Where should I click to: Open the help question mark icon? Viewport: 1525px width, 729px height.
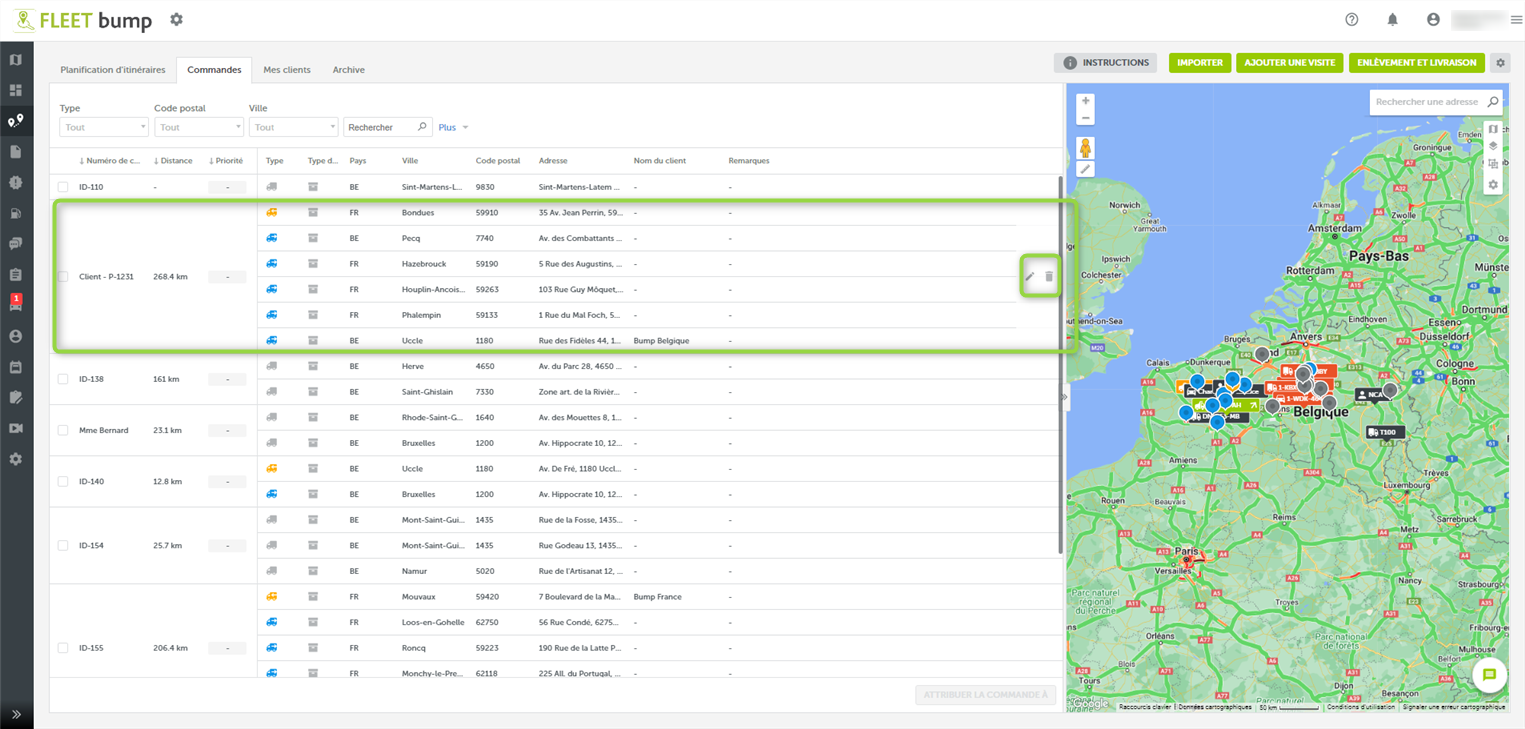[x=1352, y=20]
